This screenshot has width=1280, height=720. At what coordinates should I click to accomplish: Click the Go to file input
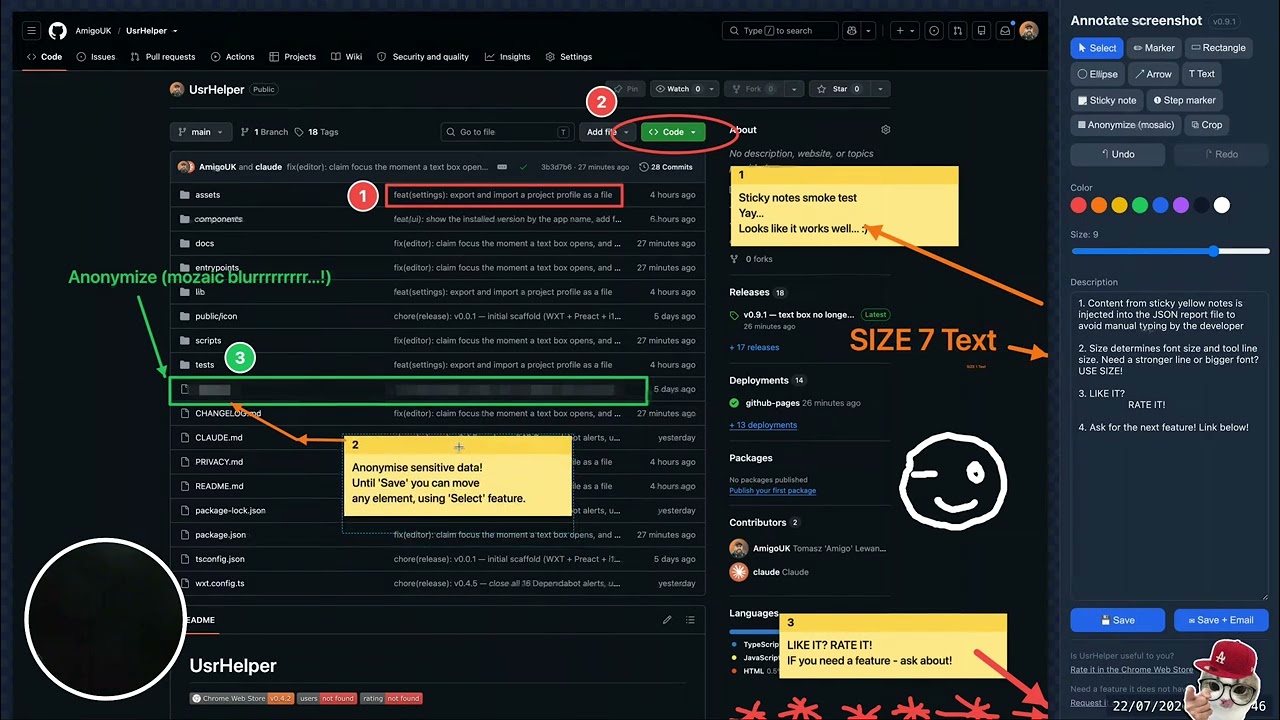[506, 132]
